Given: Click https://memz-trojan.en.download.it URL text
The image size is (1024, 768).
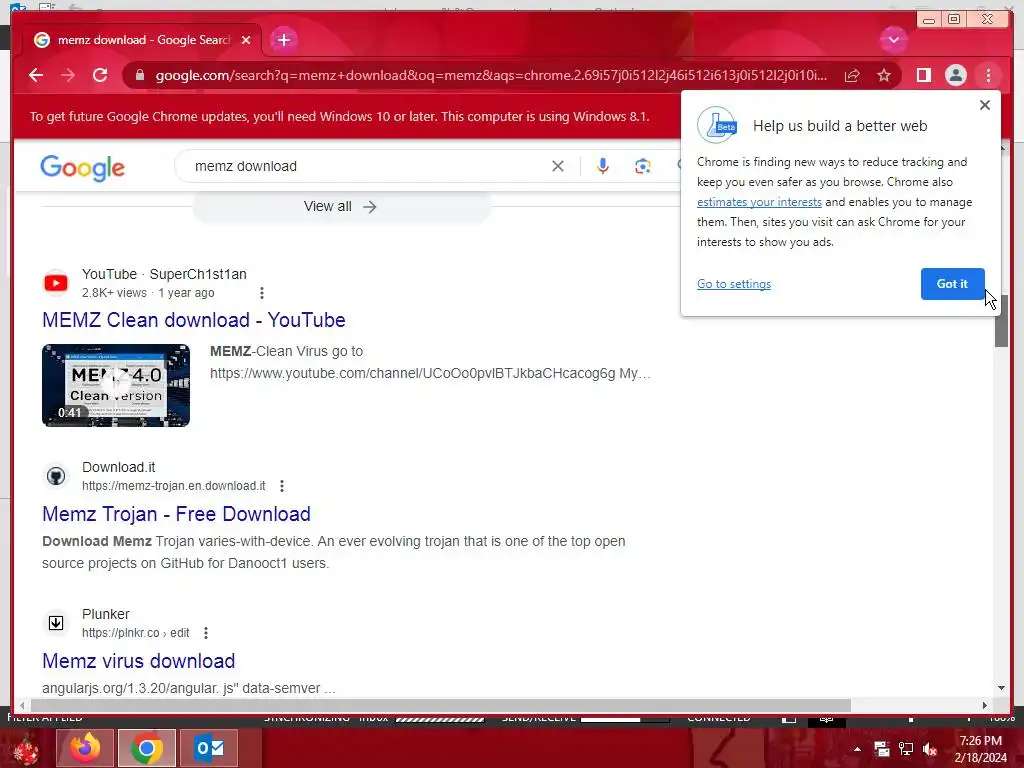Looking at the screenshot, I should tap(174, 486).
